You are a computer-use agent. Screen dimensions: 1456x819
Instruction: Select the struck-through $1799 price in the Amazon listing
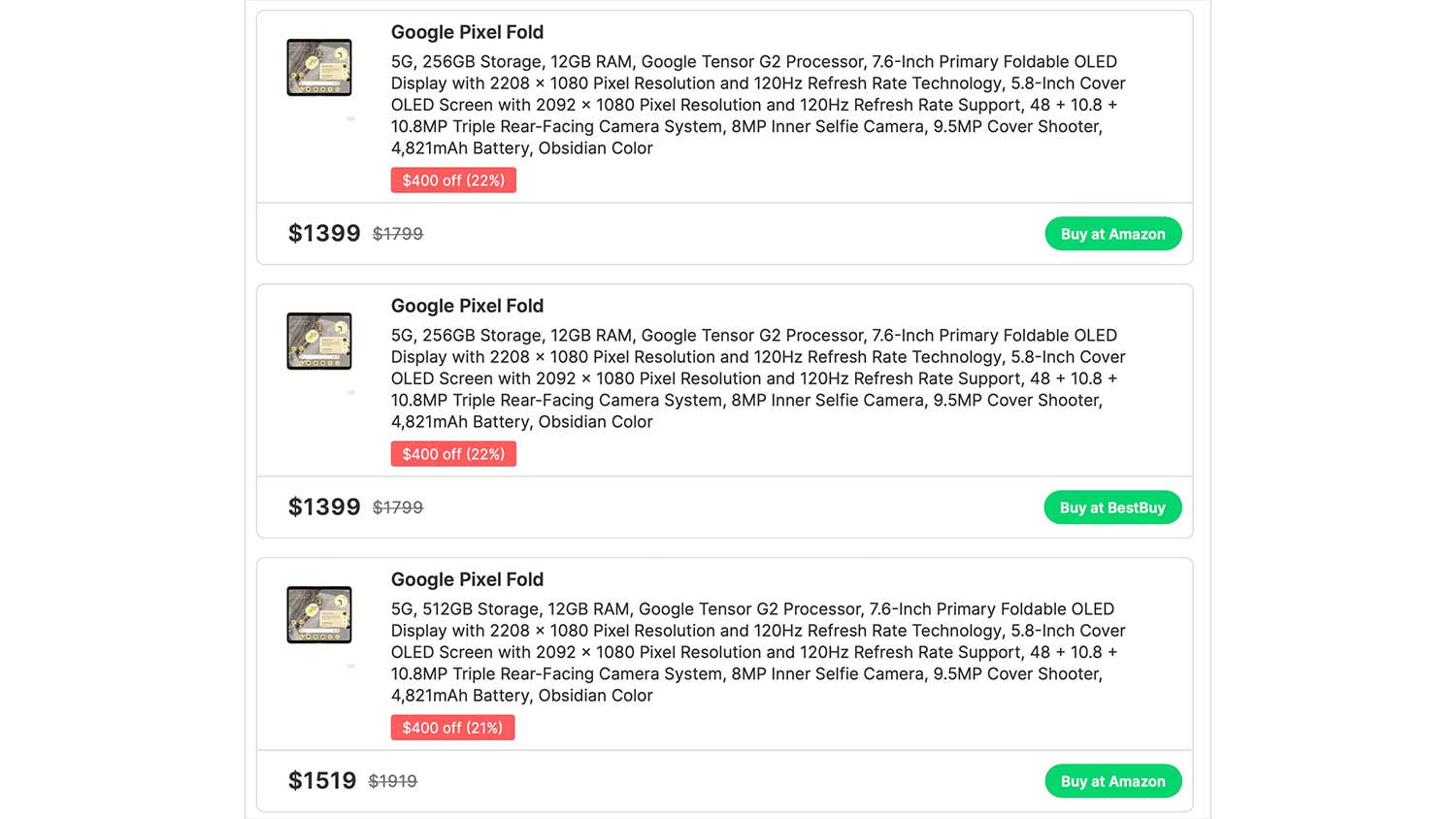coord(398,234)
